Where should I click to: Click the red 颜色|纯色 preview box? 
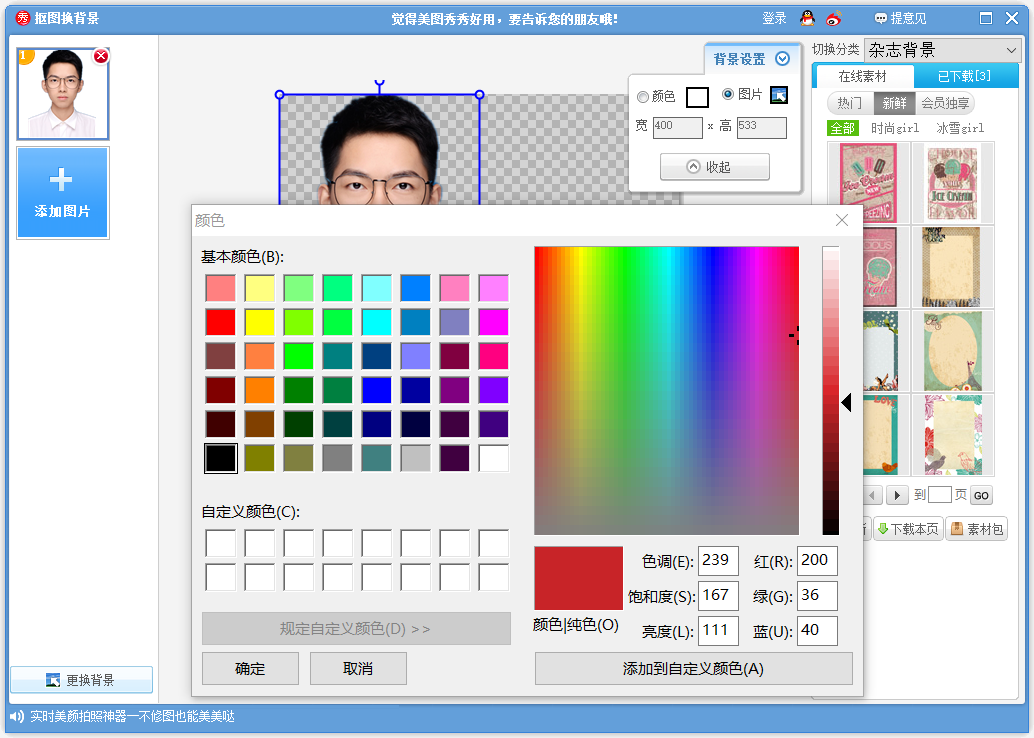[x=578, y=578]
